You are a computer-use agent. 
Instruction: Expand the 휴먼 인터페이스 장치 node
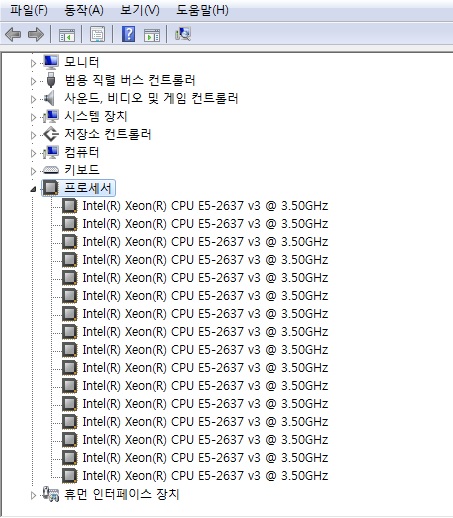(x=33, y=495)
